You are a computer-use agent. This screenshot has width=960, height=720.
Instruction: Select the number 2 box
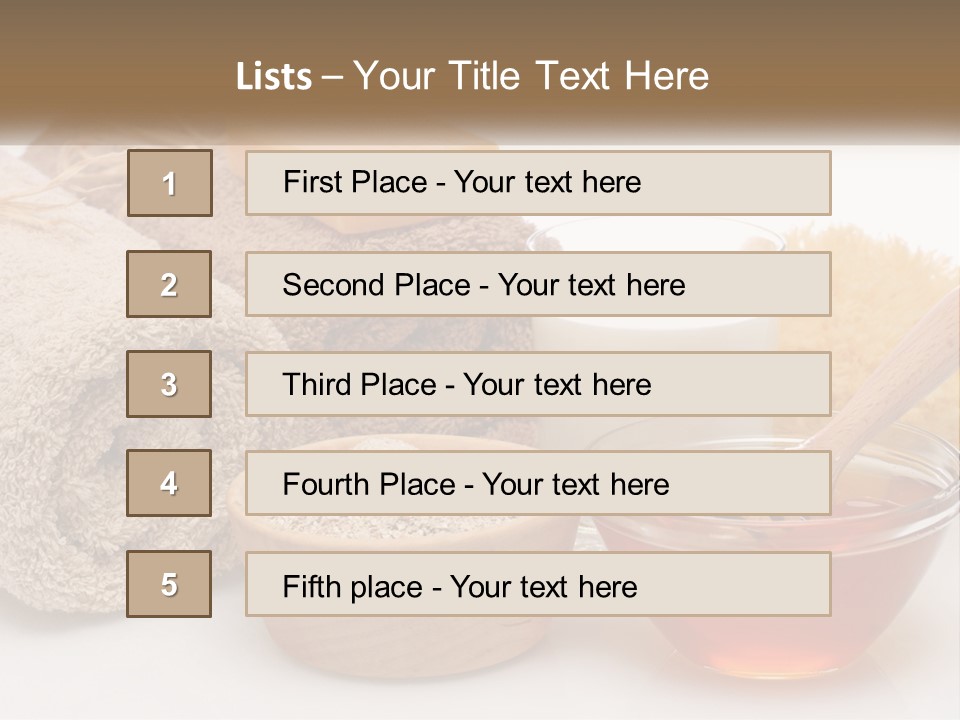click(169, 284)
